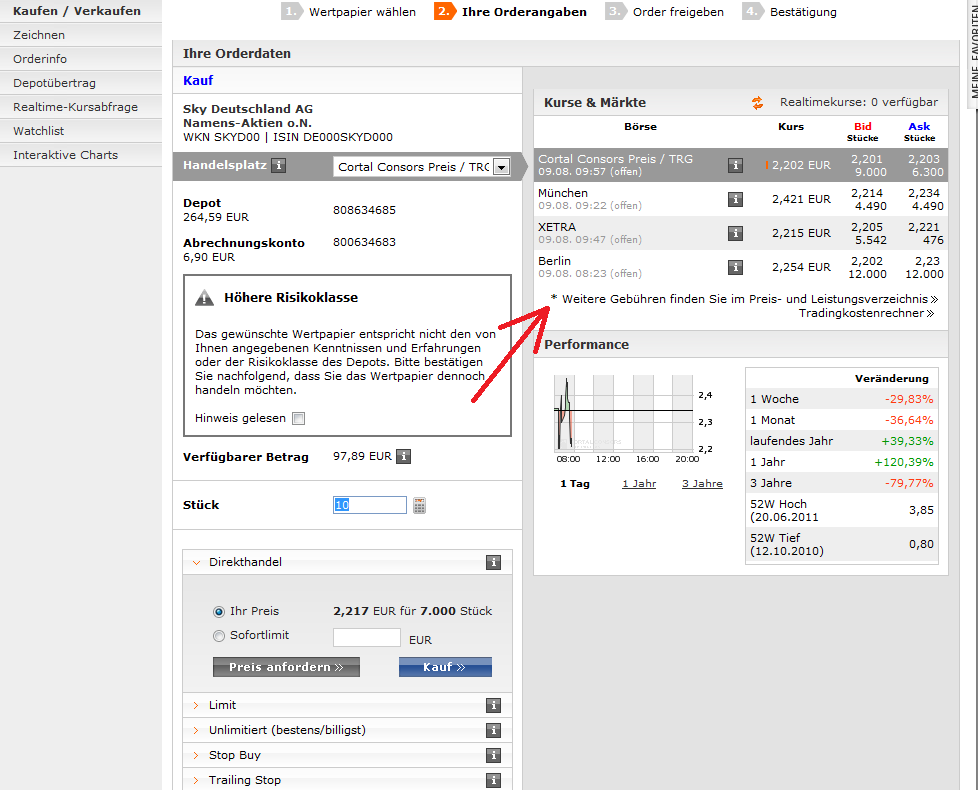Select the Sofortlimit radio button
Image resolution: width=978 pixels, height=790 pixels.
[219, 636]
